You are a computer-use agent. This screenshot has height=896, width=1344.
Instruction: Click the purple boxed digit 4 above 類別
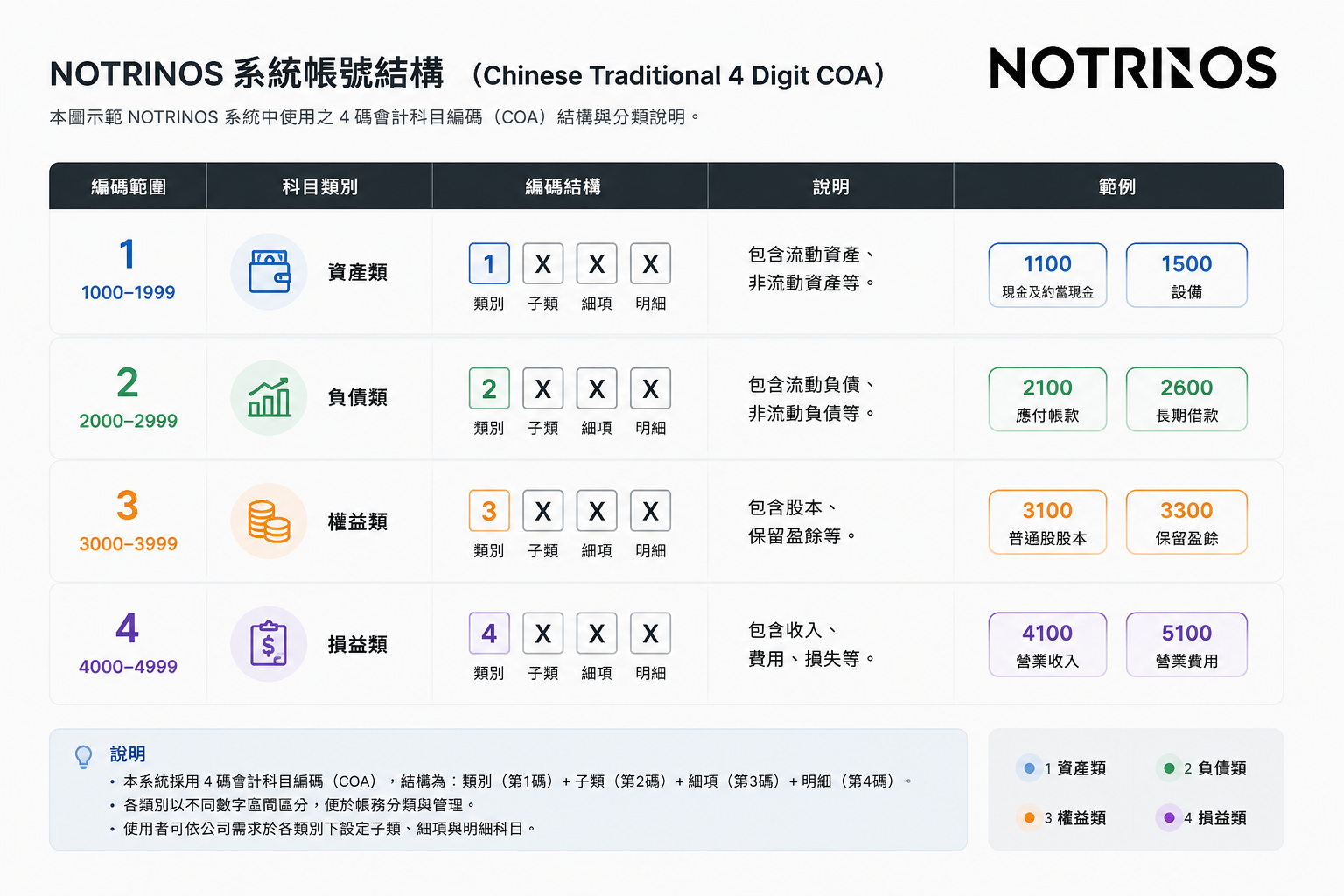click(489, 633)
